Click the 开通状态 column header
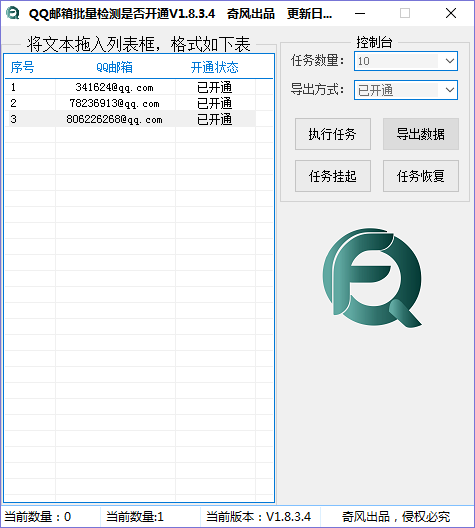 click(x=215, y=67)
